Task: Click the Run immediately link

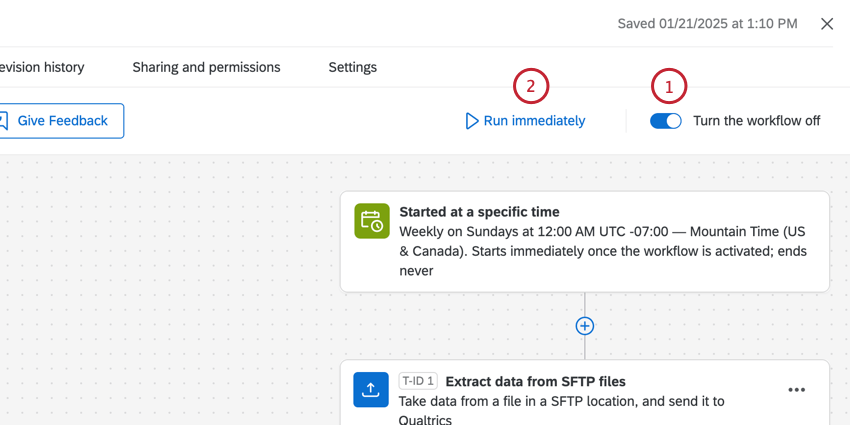Action: click(534, 121)
